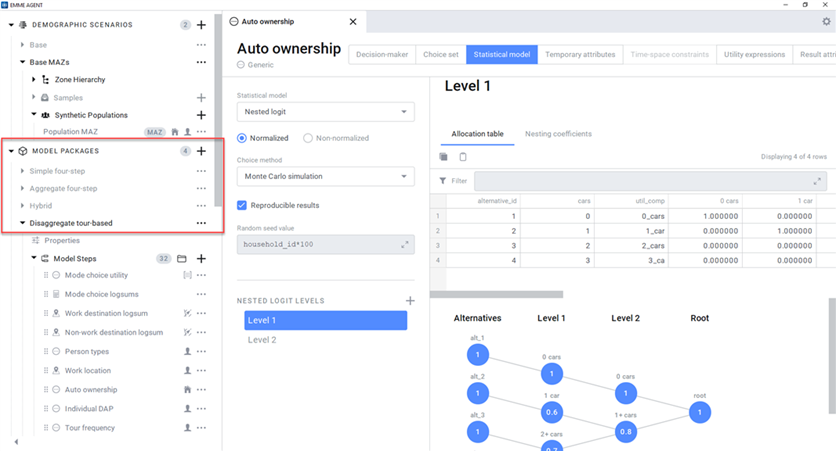836x451 pixels.
Task: Open more options for Disaggregate tour-based
Action: point(201,223)
